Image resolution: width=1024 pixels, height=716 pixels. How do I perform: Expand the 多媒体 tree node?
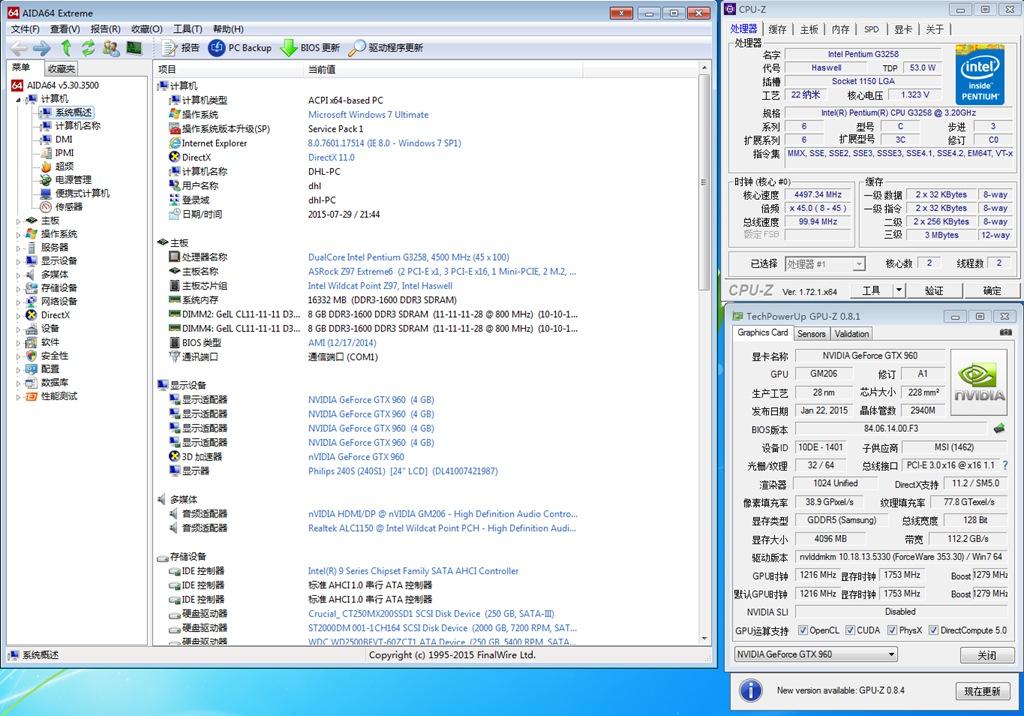click(18, 274)
